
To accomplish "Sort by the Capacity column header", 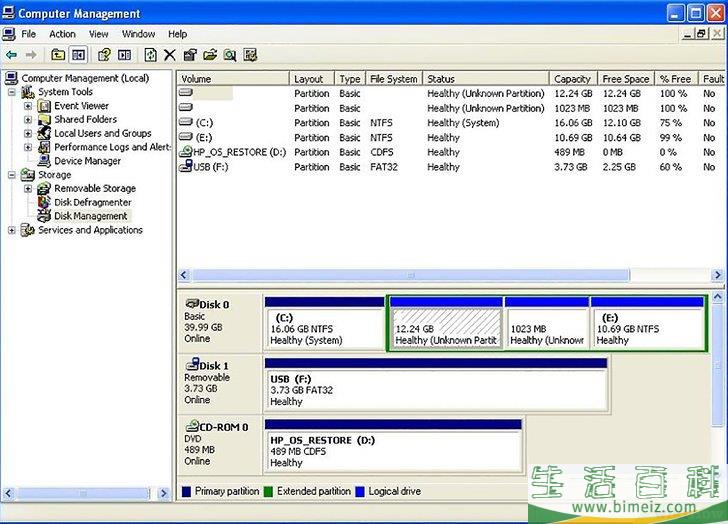I will [573, 79].
